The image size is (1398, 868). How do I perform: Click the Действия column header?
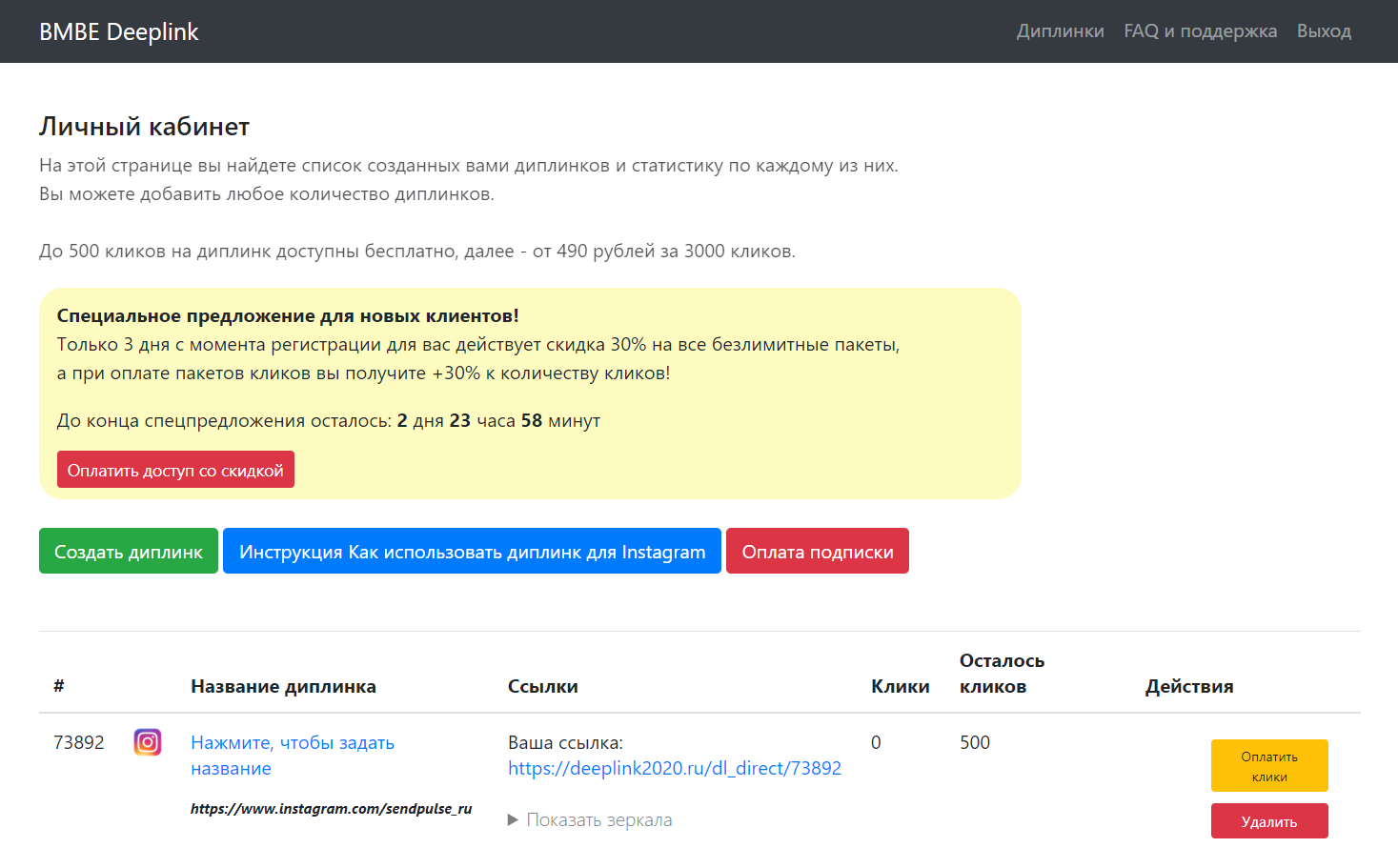point(1188,686)
